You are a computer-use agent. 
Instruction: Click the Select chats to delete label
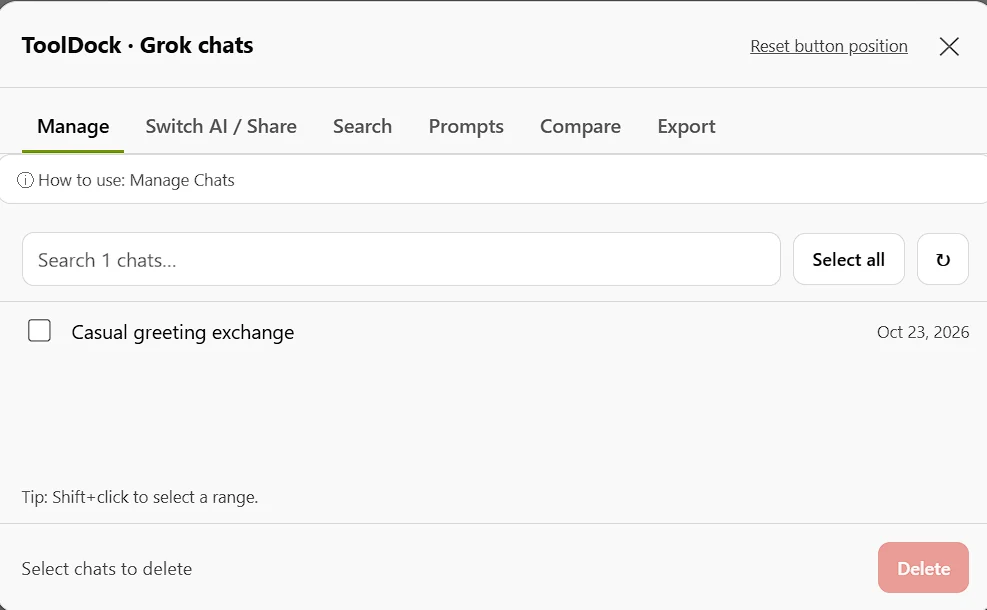107,568
